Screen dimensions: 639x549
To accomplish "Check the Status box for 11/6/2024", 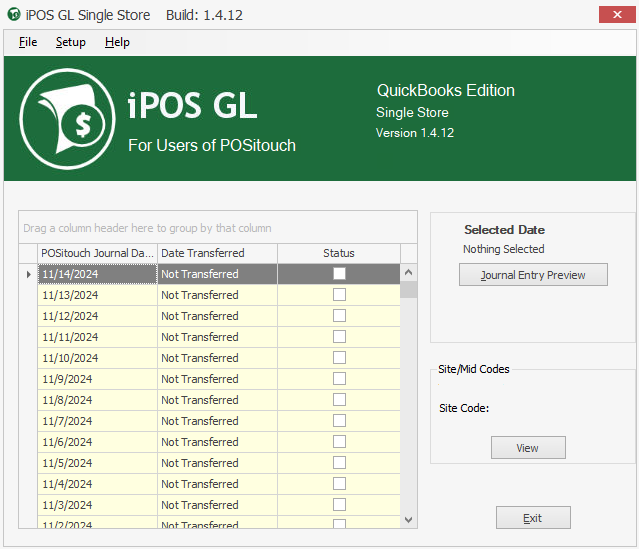I will 339,441.
